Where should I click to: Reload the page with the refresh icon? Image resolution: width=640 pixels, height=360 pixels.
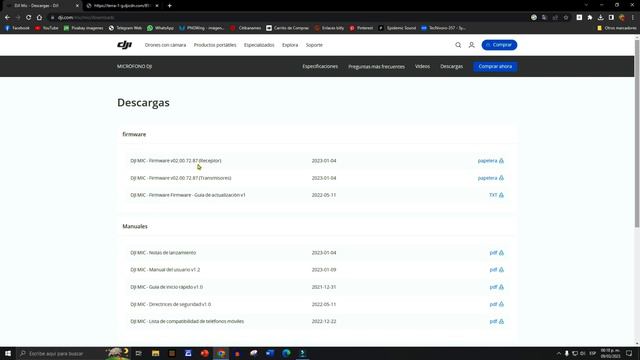pos(29,18)
